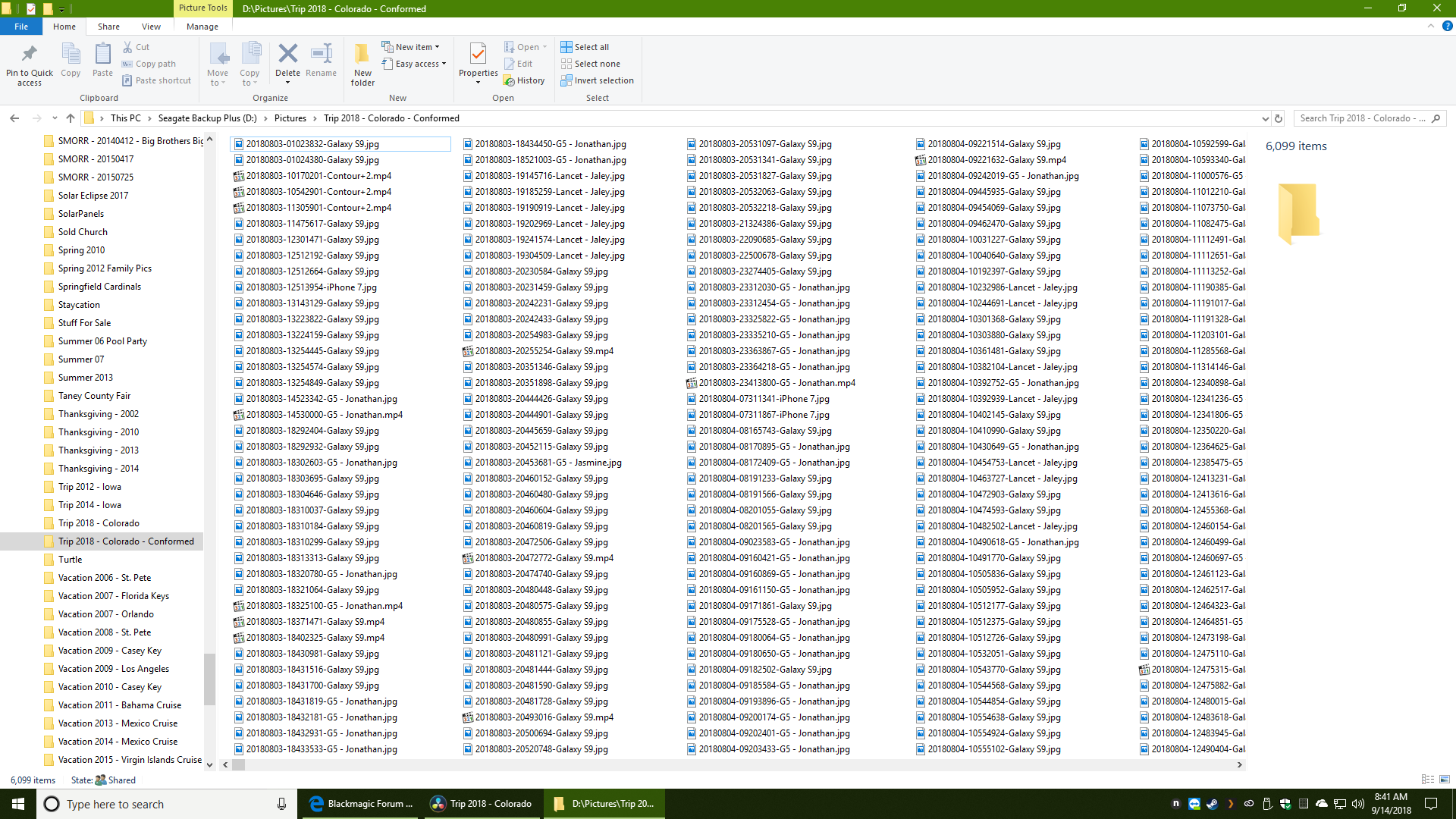The image size is (1456, 819).
Task: Click the Copy icon in Clipboard group
Action: click(x=71, y=55)
